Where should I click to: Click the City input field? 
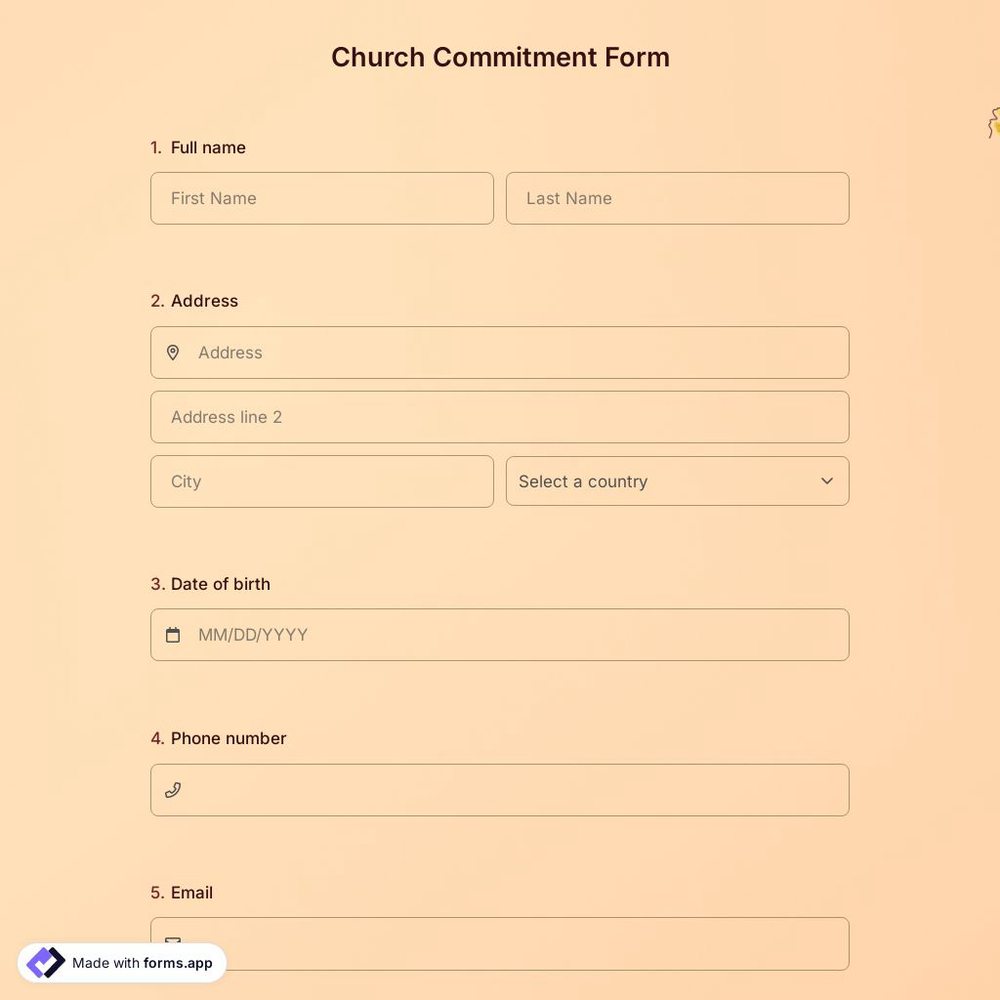(321, 481)
